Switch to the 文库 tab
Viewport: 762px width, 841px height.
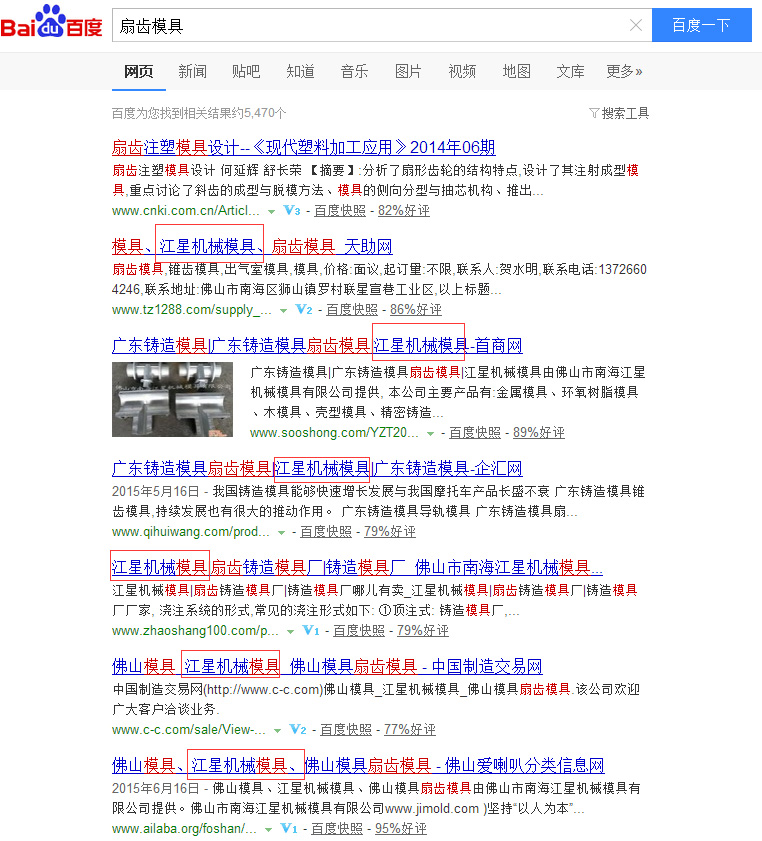point(570,71)
